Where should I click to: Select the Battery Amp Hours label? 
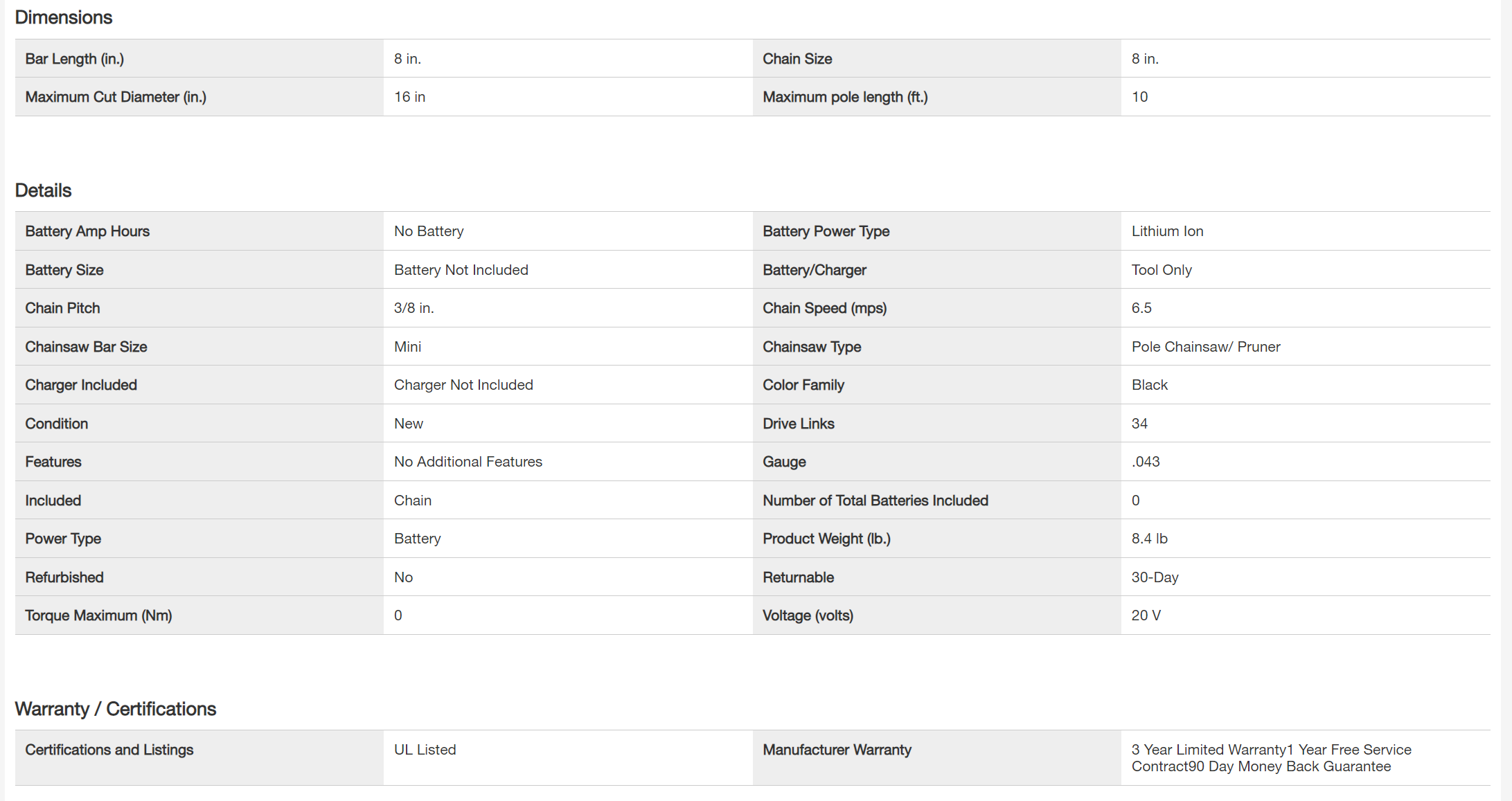pyautogui.click(x=87, y=231)
